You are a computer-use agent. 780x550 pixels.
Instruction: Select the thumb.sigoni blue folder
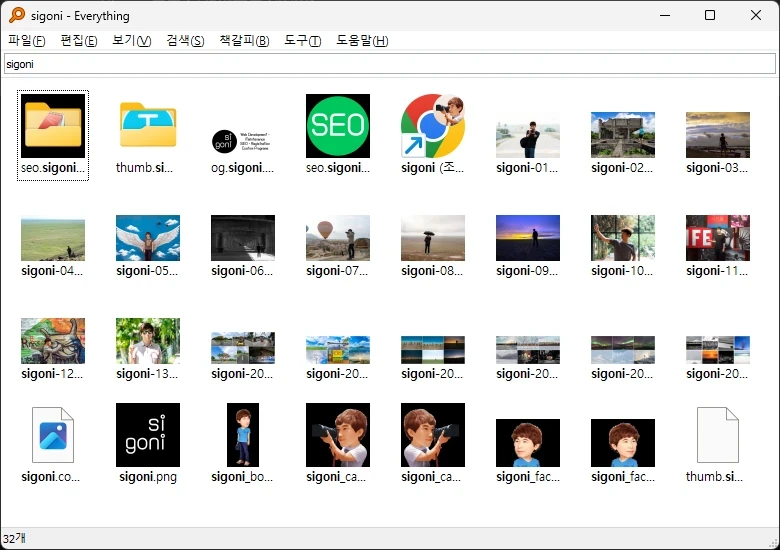[x=148, y=126]
